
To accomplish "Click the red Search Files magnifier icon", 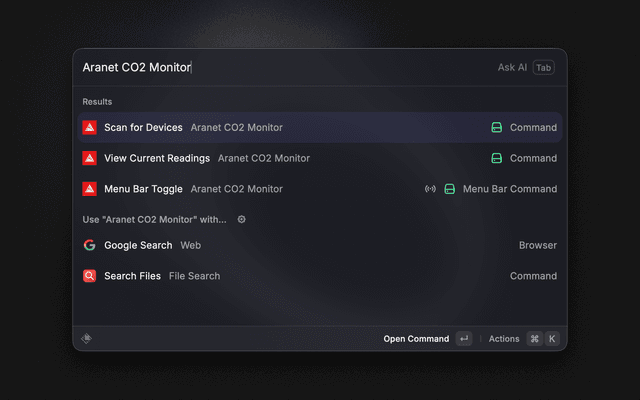I will point(89,276).
